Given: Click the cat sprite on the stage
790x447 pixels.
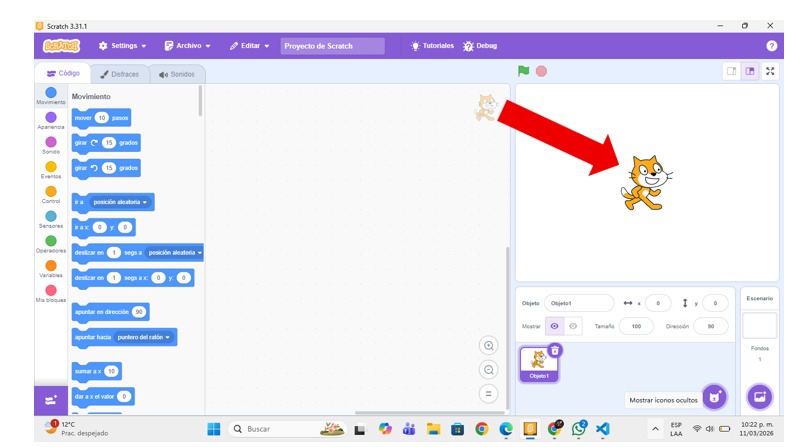Looking at the screenshot, I should click(x=647, y=182).
